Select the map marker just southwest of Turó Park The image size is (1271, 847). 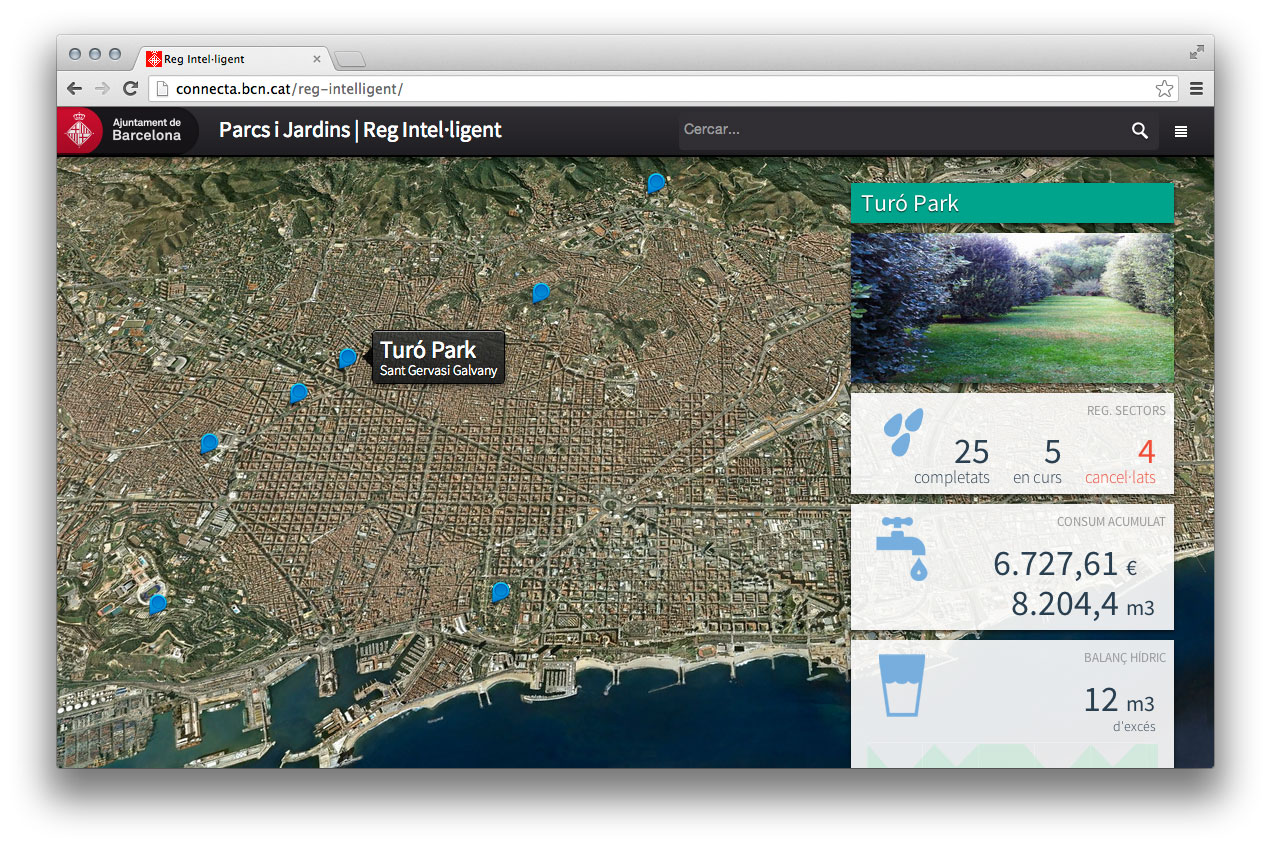[297, 393]
